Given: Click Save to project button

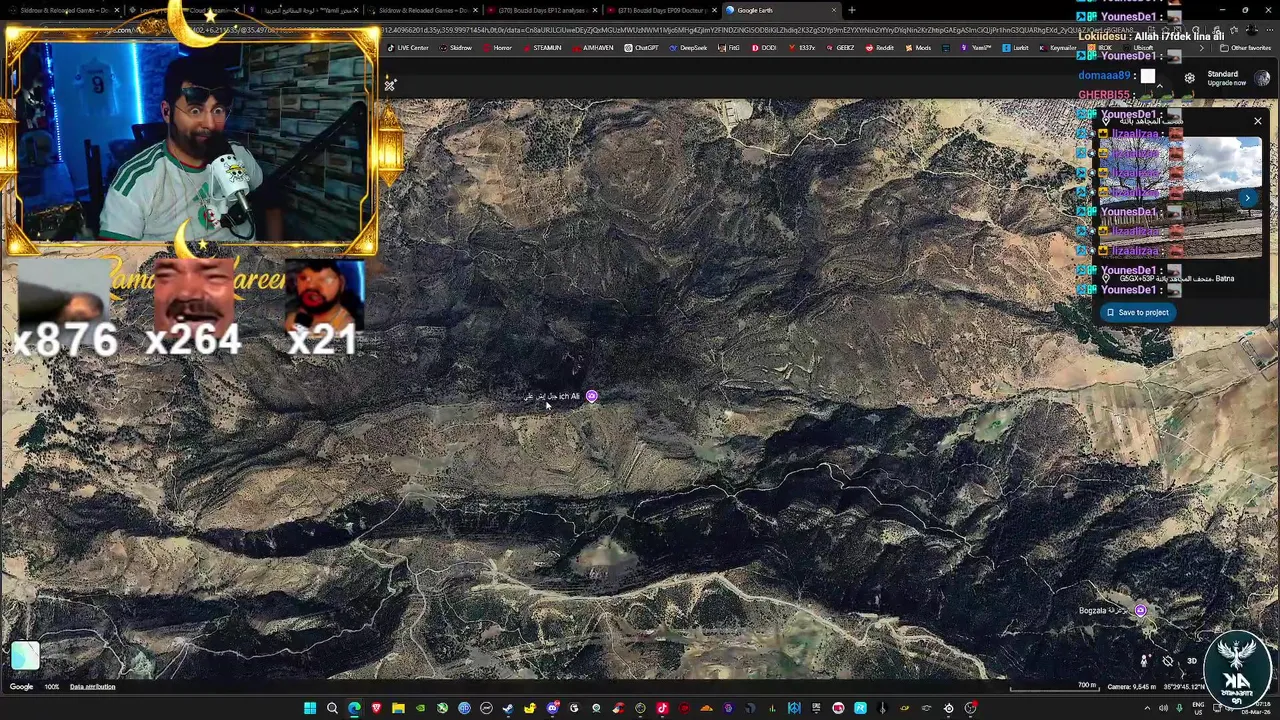Looking at the screenshot, I should click(x=1137, y=312).
